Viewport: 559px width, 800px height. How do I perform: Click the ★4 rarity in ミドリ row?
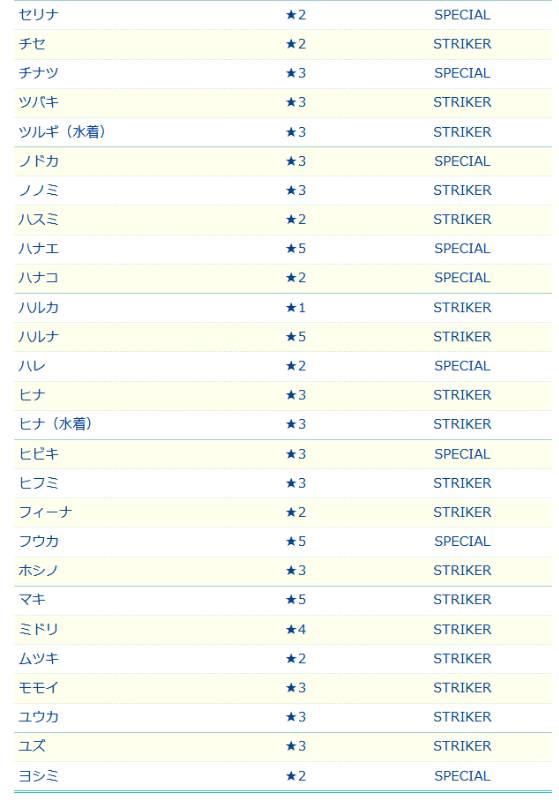point(296,630)
